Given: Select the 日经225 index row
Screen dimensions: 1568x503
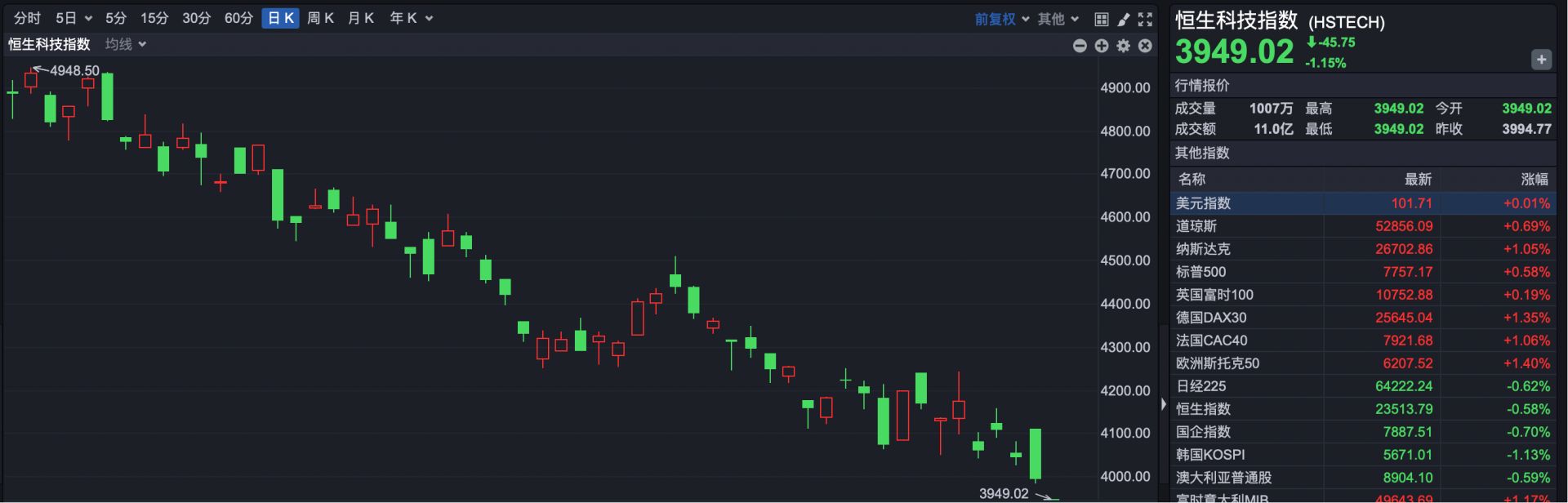Looking at the screenshot, I should coord(1363,386).
